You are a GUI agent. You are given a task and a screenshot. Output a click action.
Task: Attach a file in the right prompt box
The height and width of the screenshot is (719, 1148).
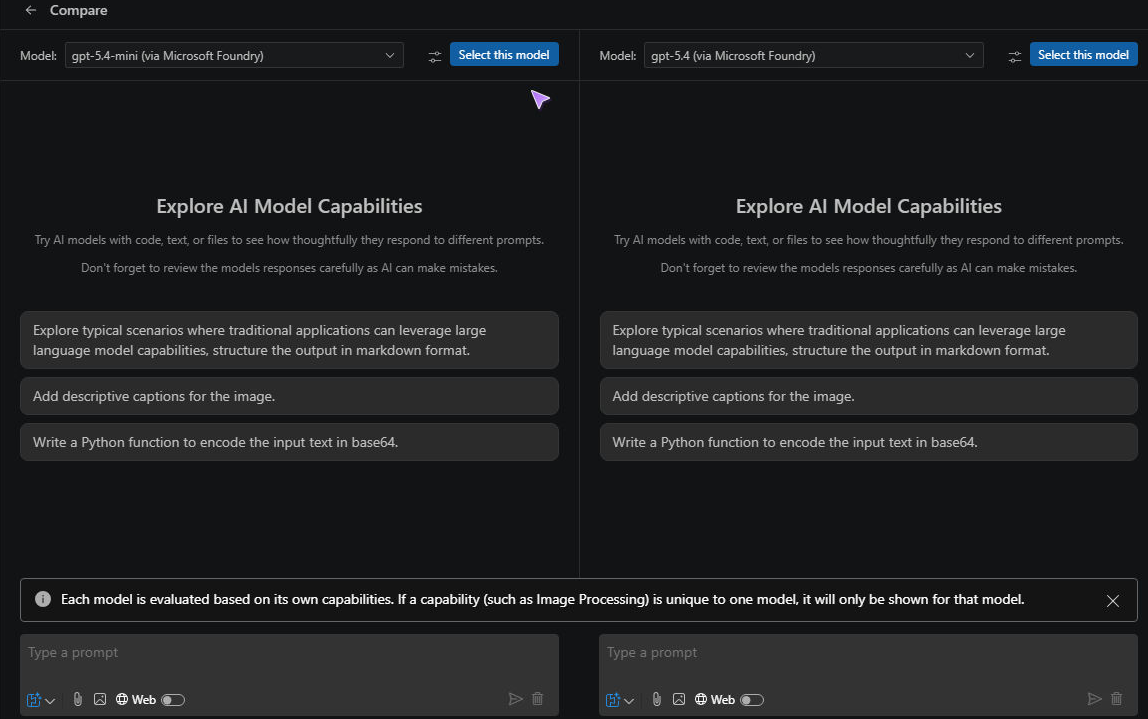click(x=657, y=699)
